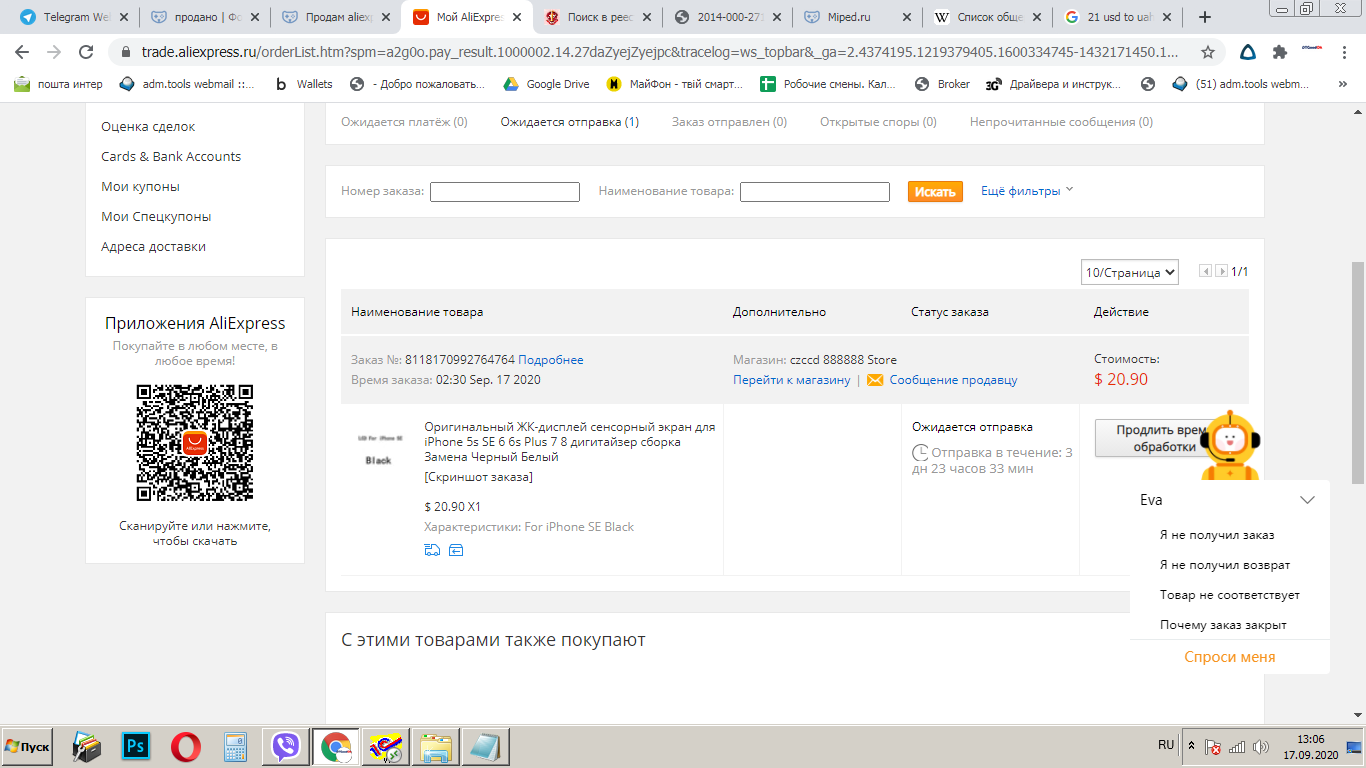Open the Broker bookmark
Image resolution: width=1366 pixels, height=768 pixels.
click(942, 84)
